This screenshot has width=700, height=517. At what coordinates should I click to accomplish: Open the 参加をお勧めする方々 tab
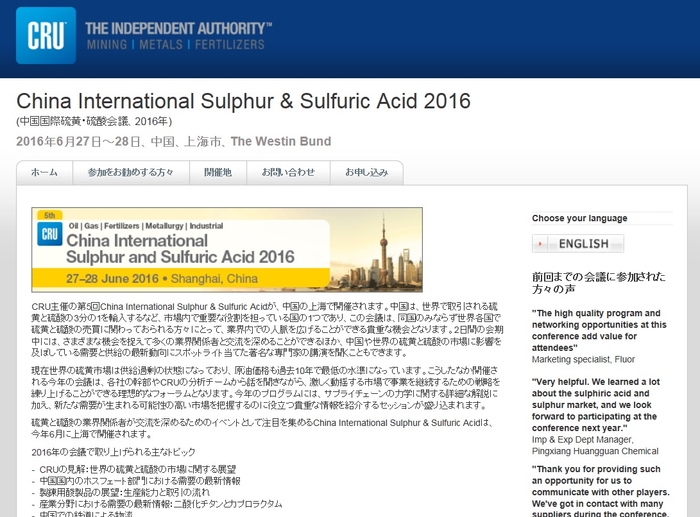(131, 172)
